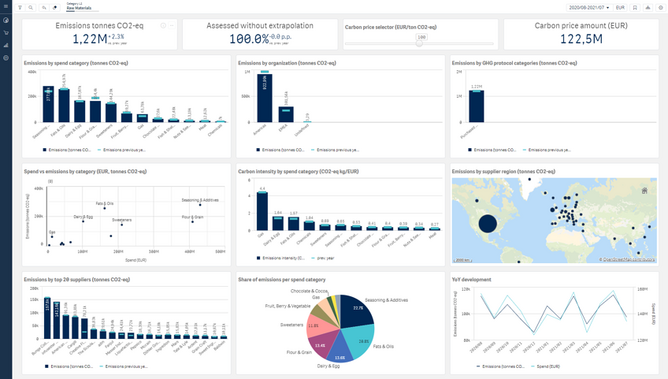Toggle Emissions legend in top 20 suppliers chart

coord(69,366)
